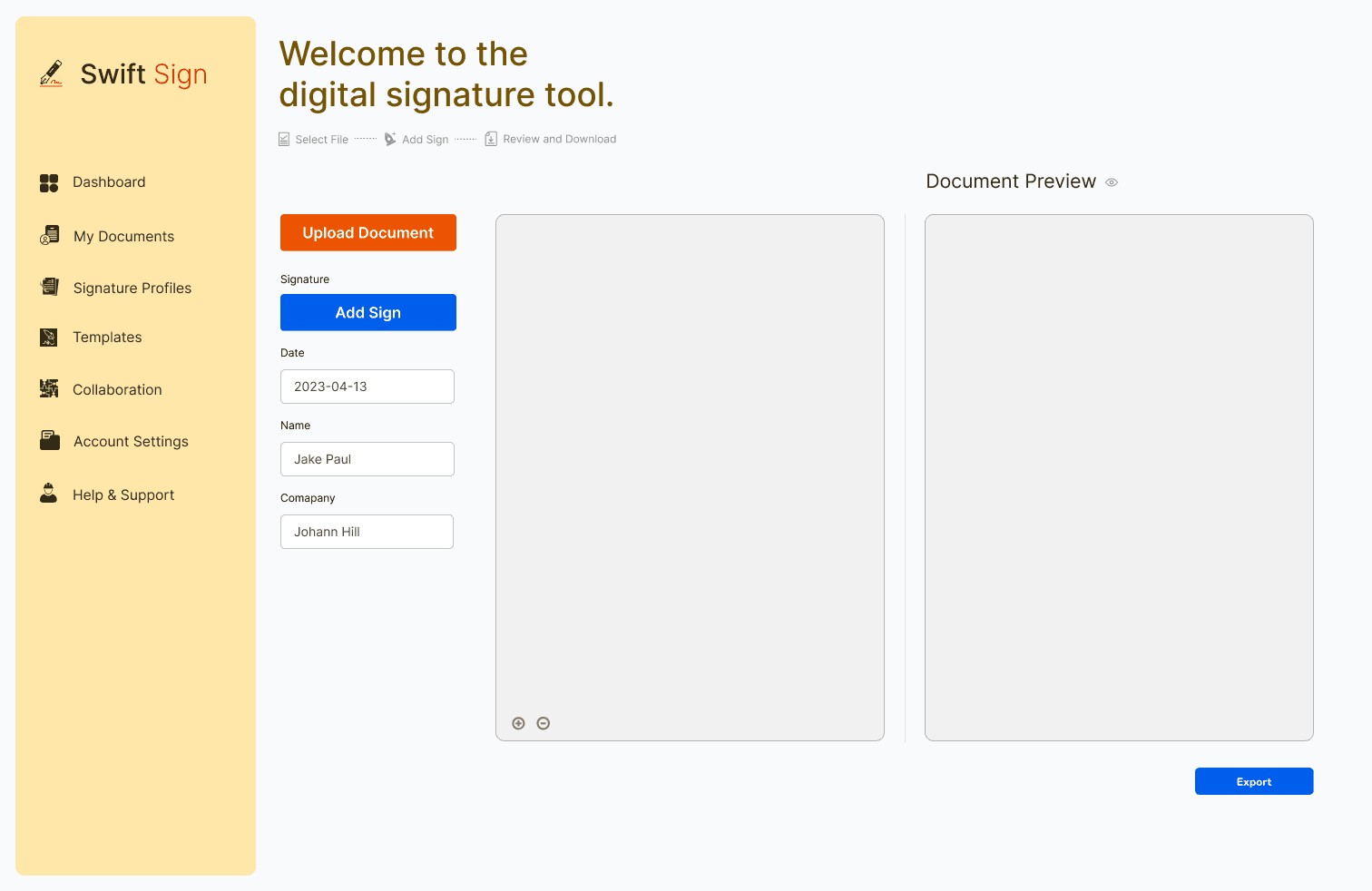This screenshot has width=1372, height=891.
Task: Click the Dashboard grid icon
Action: 48,182
